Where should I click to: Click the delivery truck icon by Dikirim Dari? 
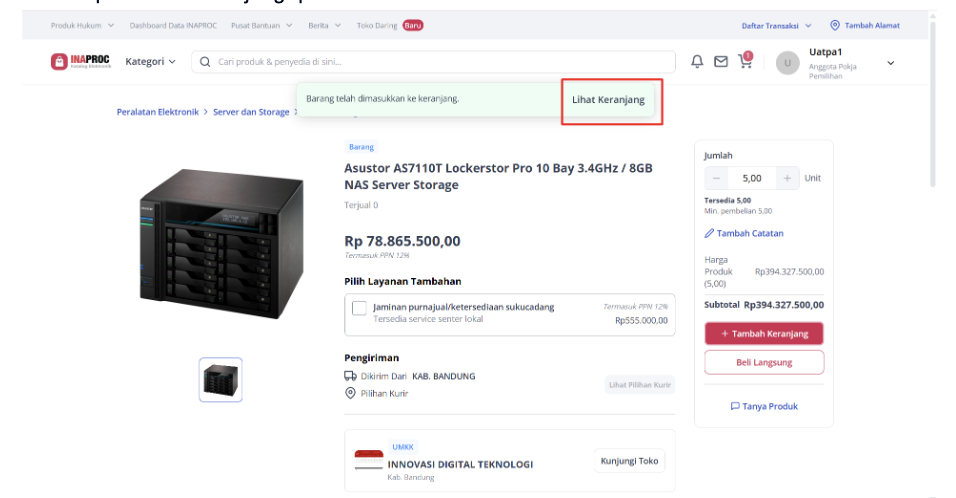(350, 376)
